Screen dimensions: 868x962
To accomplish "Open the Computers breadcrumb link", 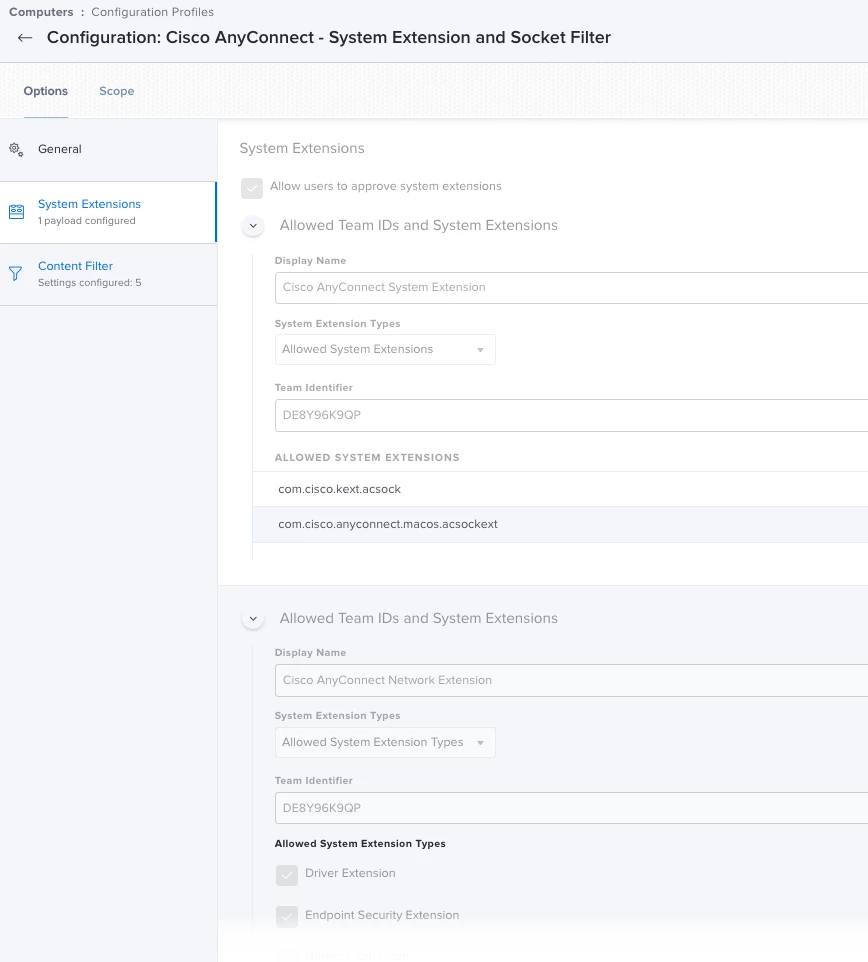I will [x=41, y=12].
